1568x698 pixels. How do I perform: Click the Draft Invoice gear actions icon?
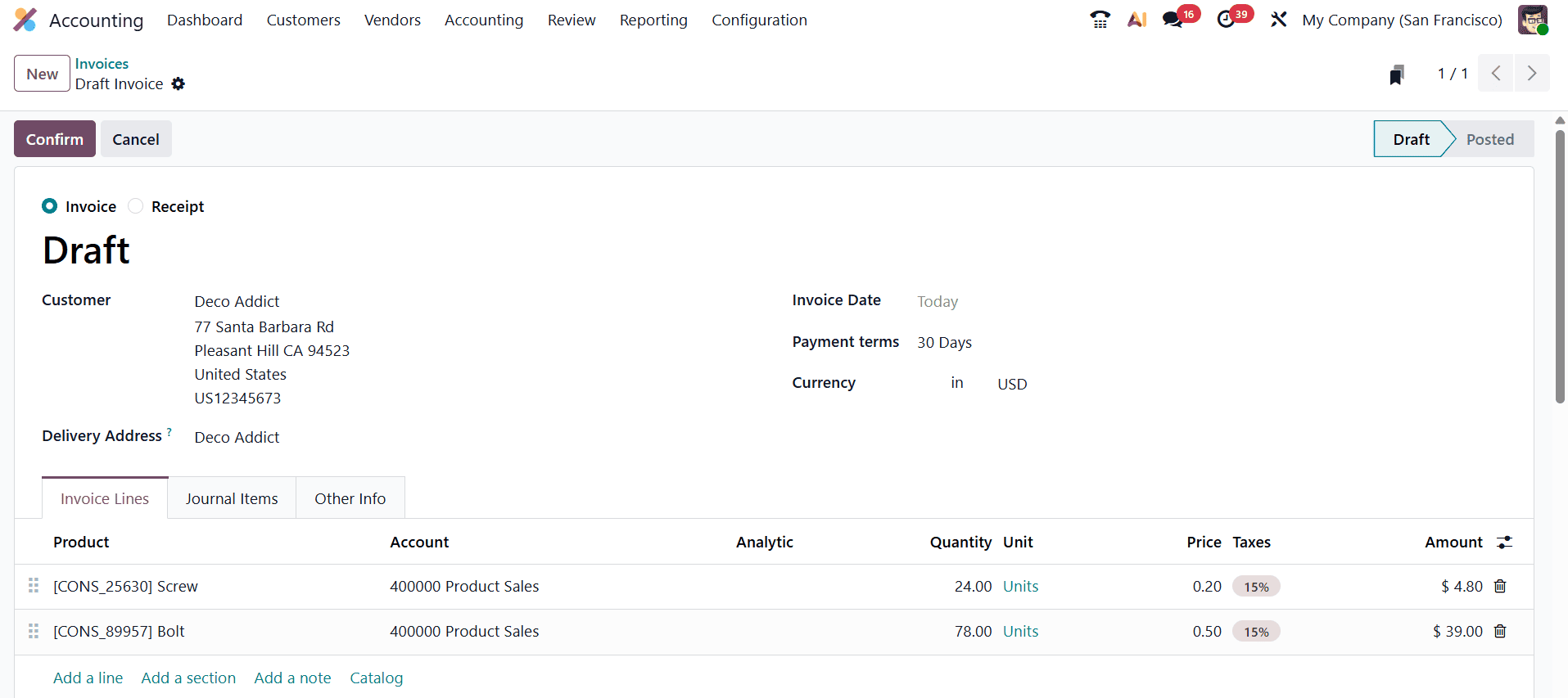coord(178,83)
